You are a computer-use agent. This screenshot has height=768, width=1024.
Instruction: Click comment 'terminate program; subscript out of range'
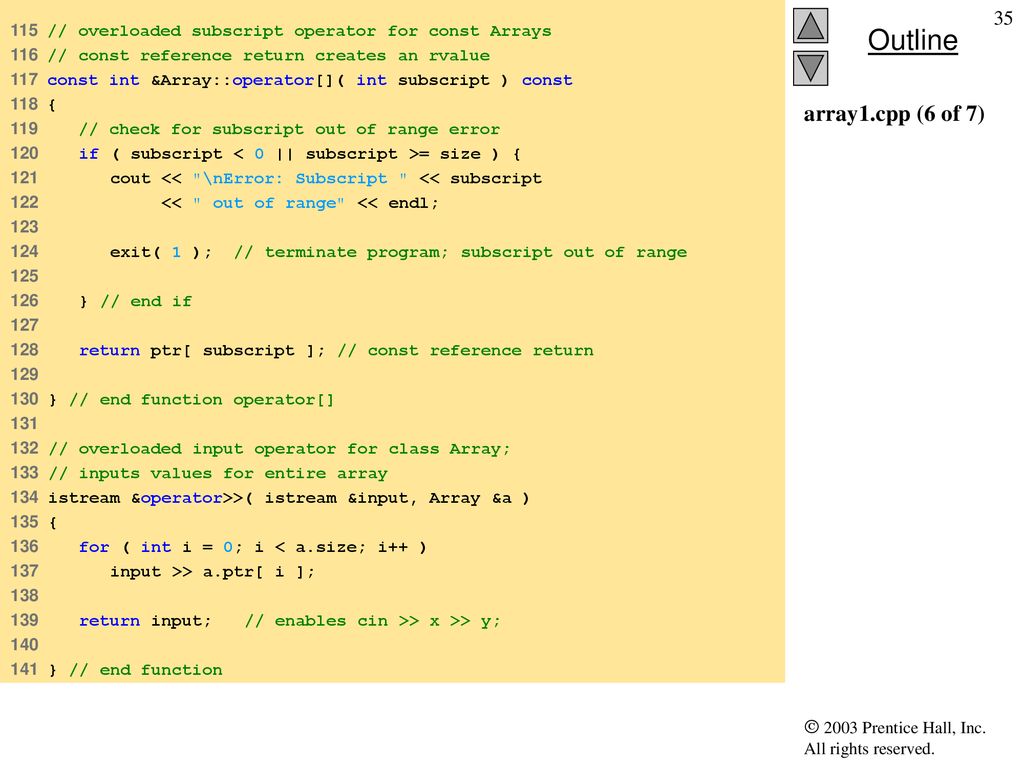(x=460, y=252)
